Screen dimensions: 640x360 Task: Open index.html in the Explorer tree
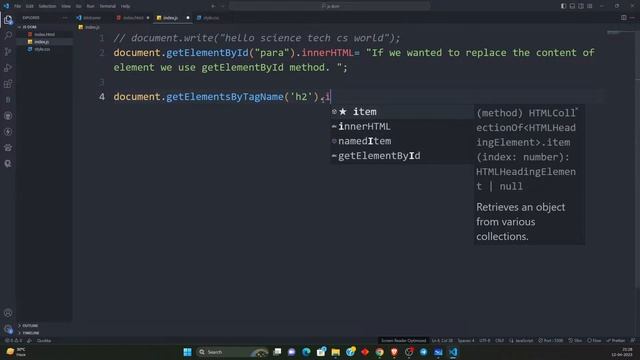point(44,34)
